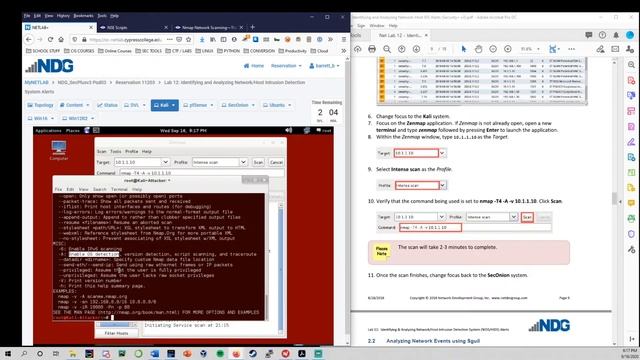Click Zenmap Command input field
This screenshot has width=640, height=360.
202,173
